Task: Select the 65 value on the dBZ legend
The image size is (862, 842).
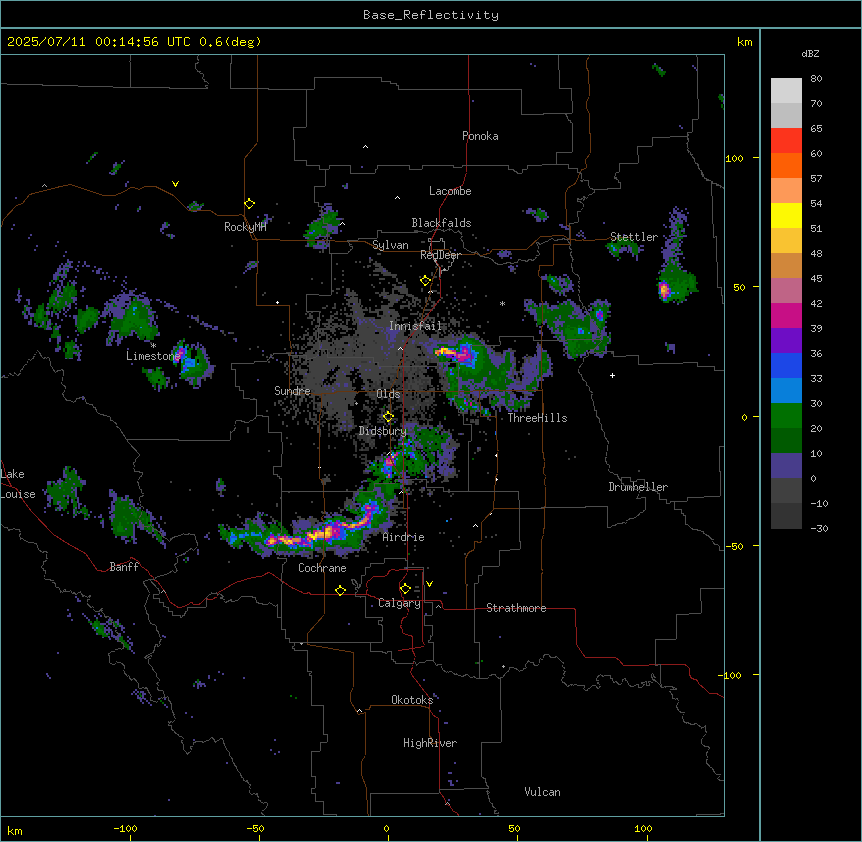Action: coord(816,129)
